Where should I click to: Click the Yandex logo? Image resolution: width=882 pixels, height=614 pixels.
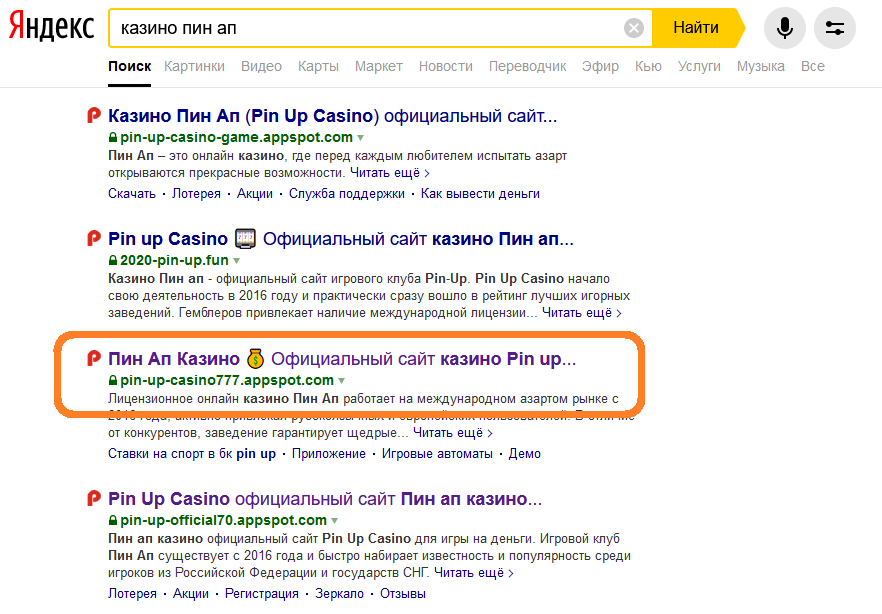click(x=51, y=27)
